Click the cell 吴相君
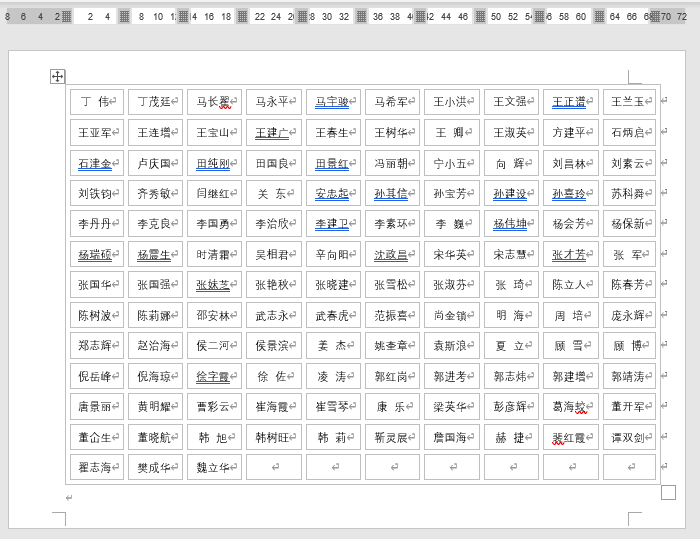The width and height of the screenshot is (700, 539). click(x=274, y=254)
